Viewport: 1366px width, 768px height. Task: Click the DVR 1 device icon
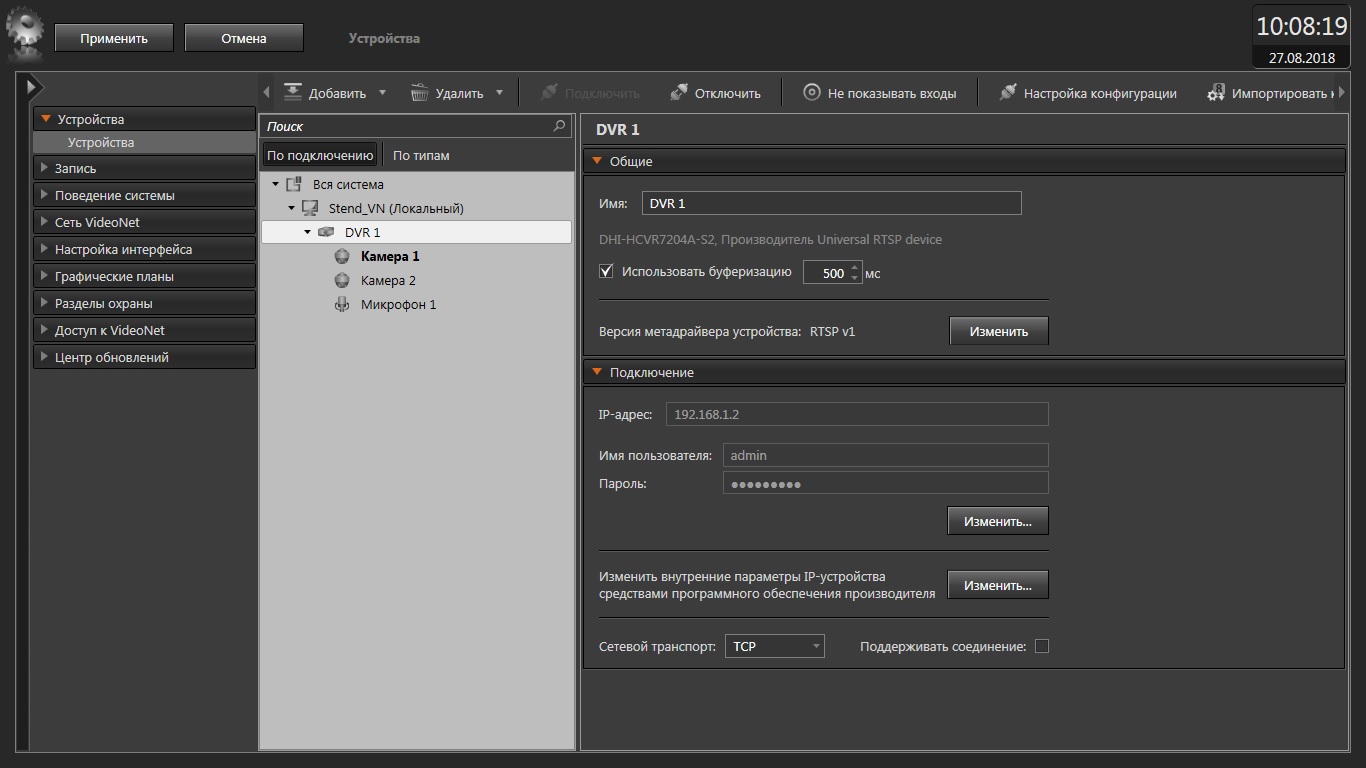pos(326,232)
